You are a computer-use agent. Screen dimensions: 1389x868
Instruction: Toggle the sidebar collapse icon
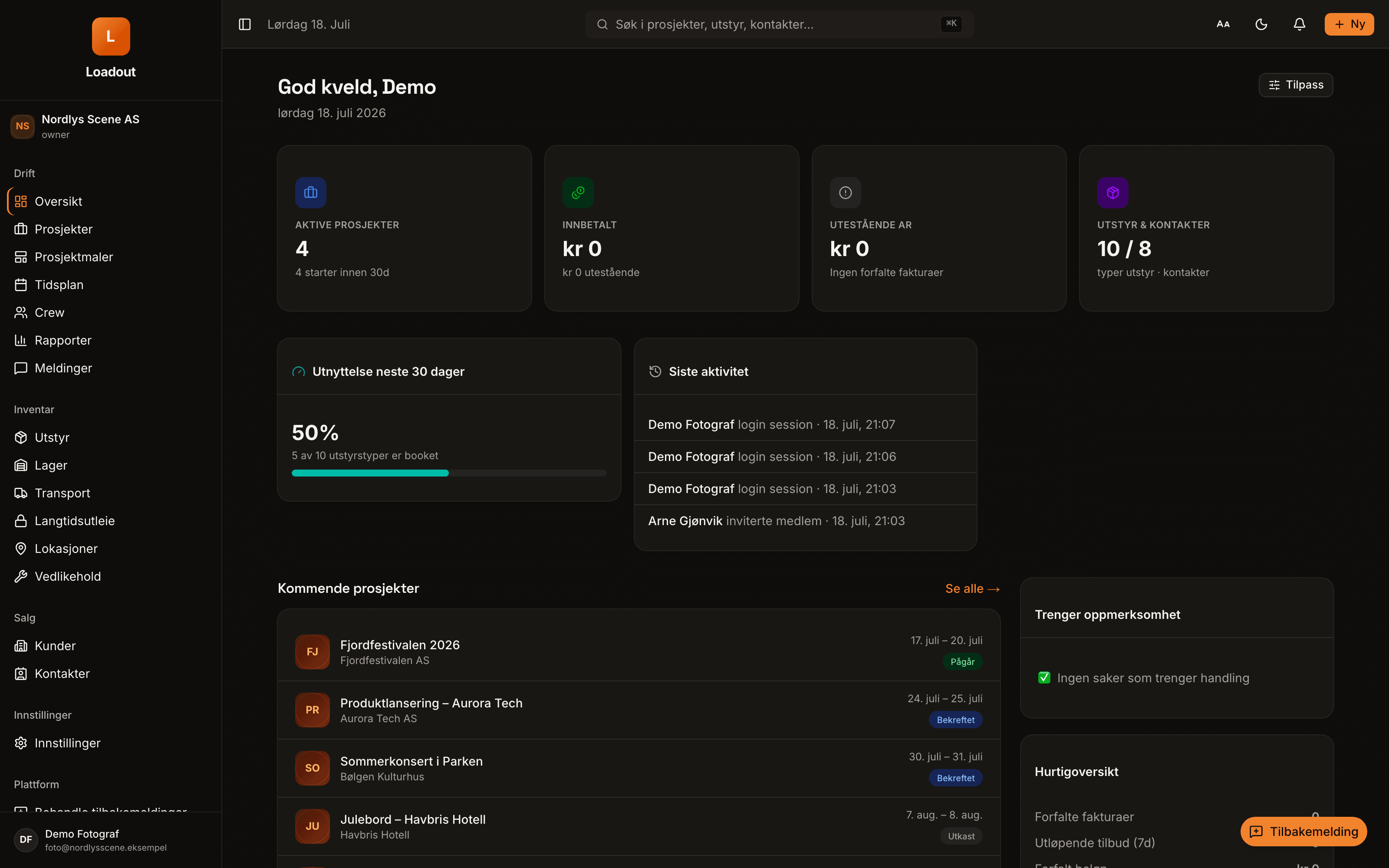pos(244,24)
